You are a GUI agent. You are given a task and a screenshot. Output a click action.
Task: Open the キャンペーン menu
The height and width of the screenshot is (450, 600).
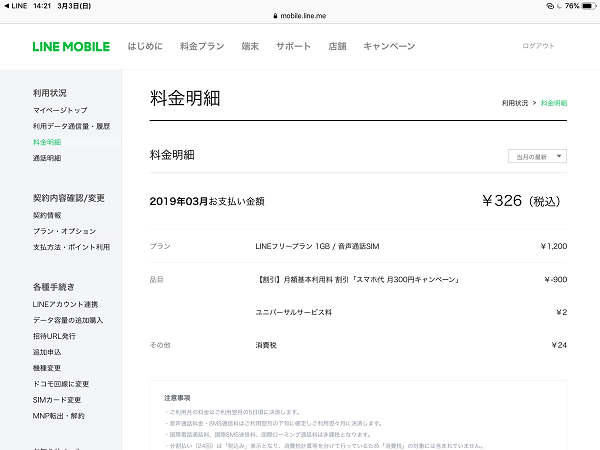(389, 46)
